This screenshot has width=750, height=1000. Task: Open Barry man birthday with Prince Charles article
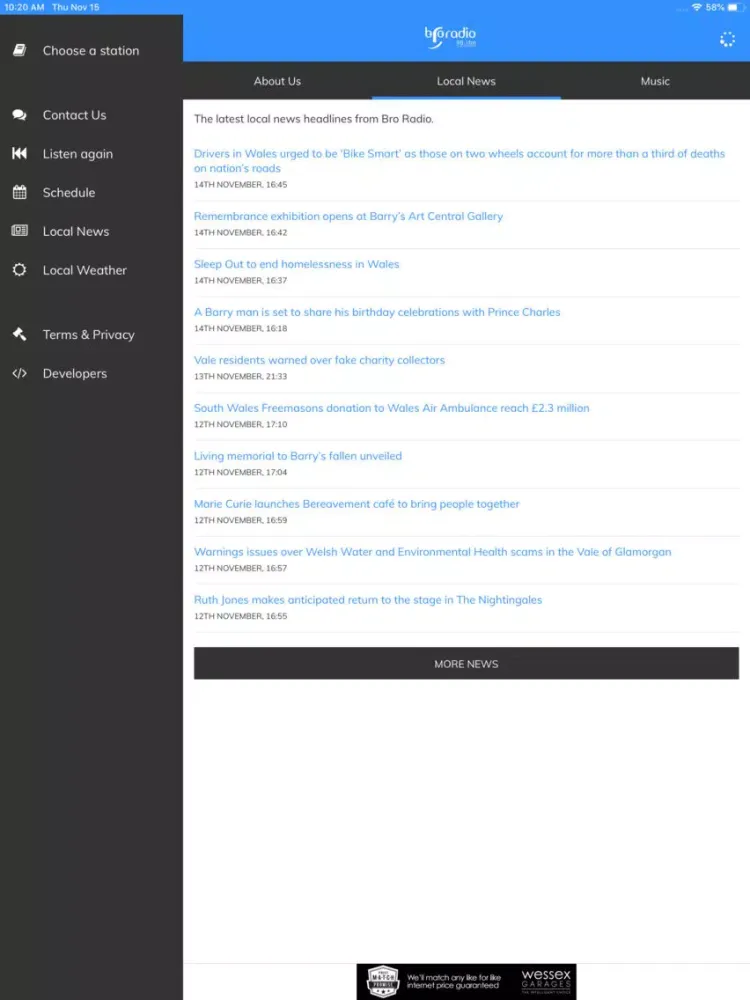coord(377,312)
